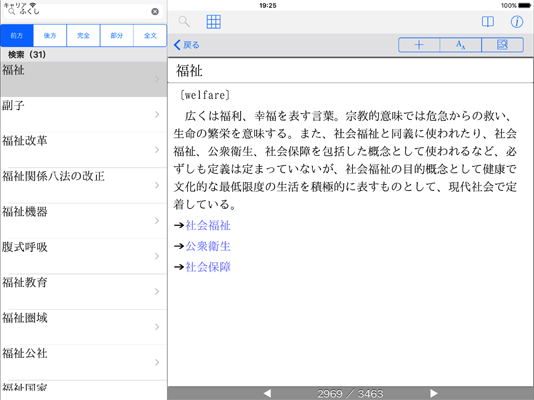Click the in-page search icon button
Image resolution: width=534 pixels, height=400 pixels.
(502, 45)
